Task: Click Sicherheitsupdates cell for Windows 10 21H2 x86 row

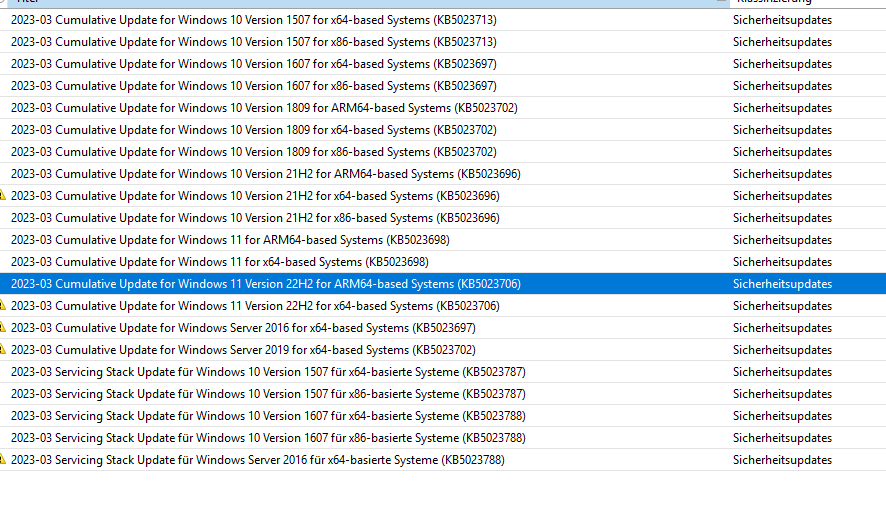Action: [x=783, y=218]
